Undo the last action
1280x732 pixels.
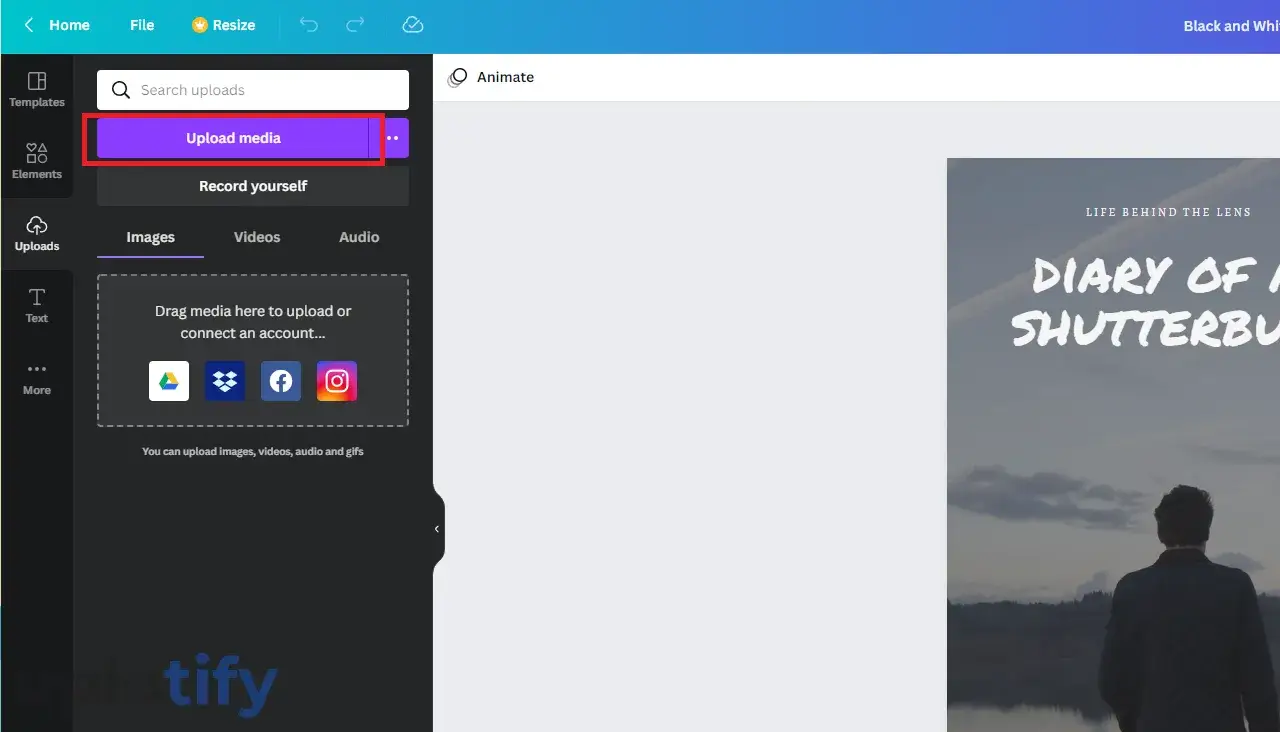tap(309, 25)
